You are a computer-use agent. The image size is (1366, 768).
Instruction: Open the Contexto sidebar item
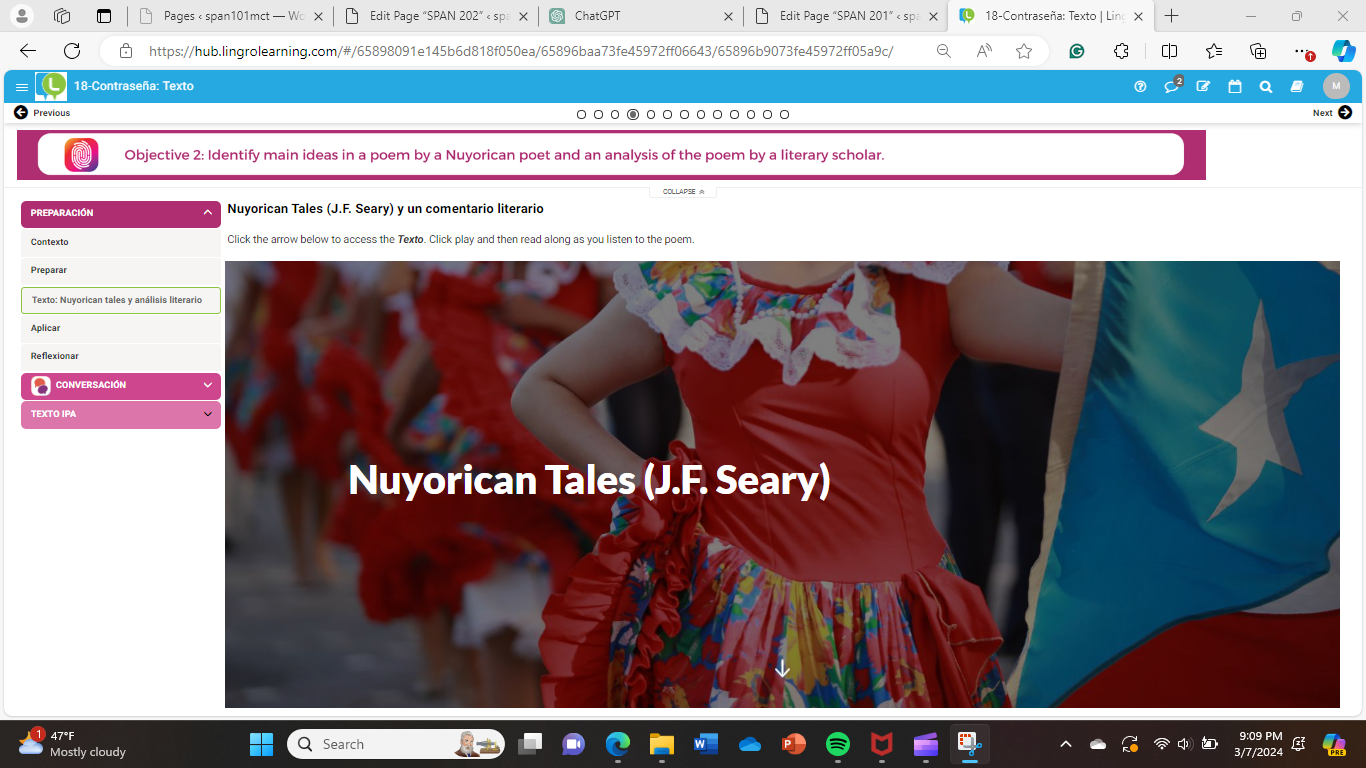click(50, 242)
